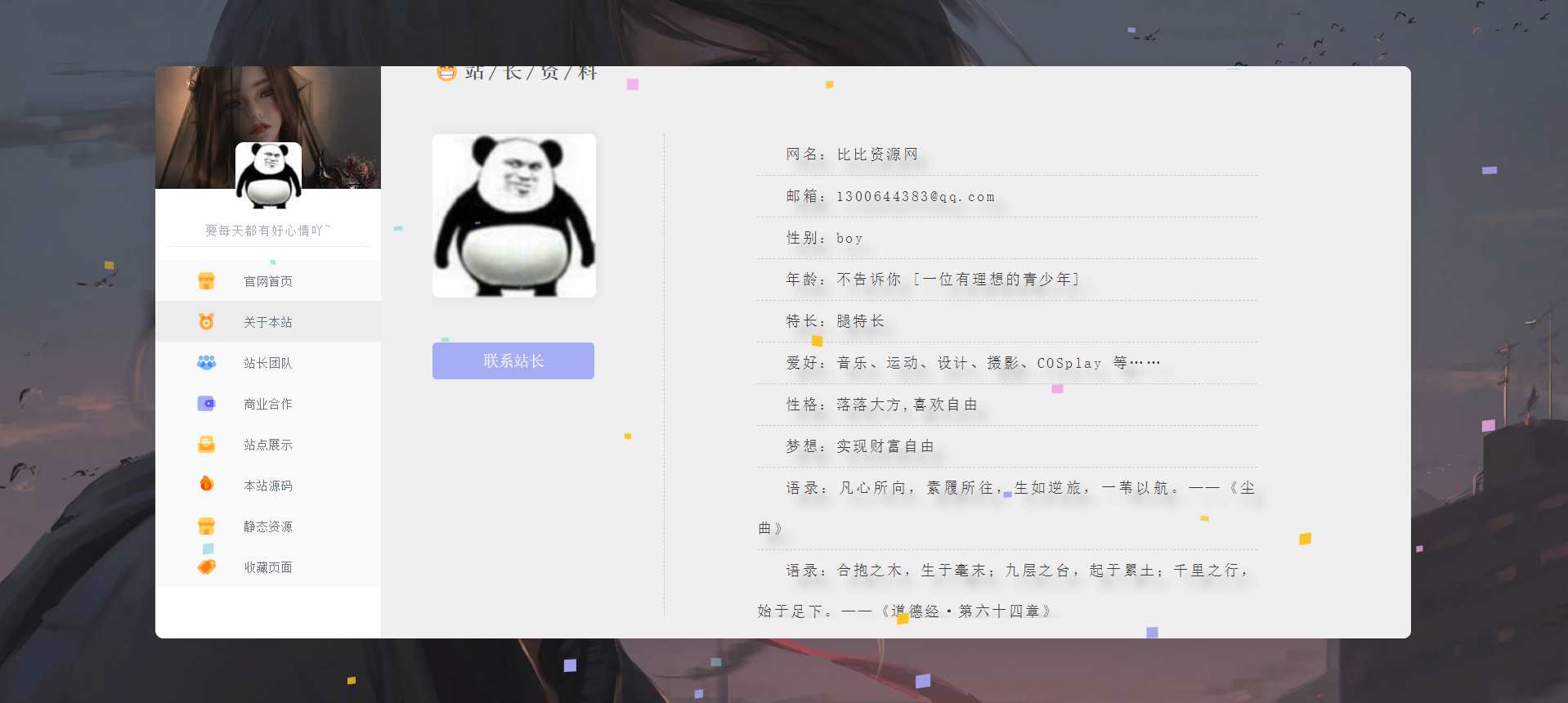Click the inbox icon beside 站点展示

(x=206, y=445)
